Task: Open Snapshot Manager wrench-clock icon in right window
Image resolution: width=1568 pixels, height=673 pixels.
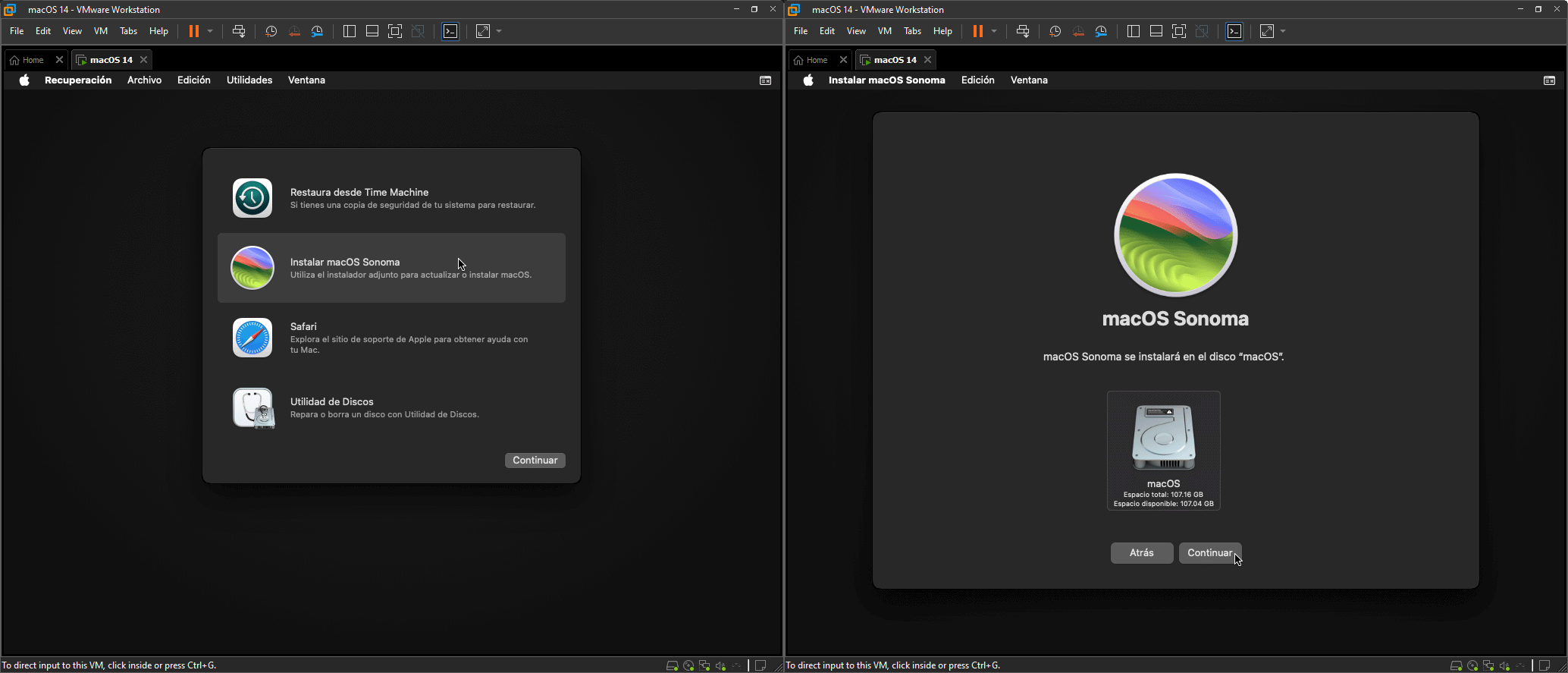Action: point(1101,31)
